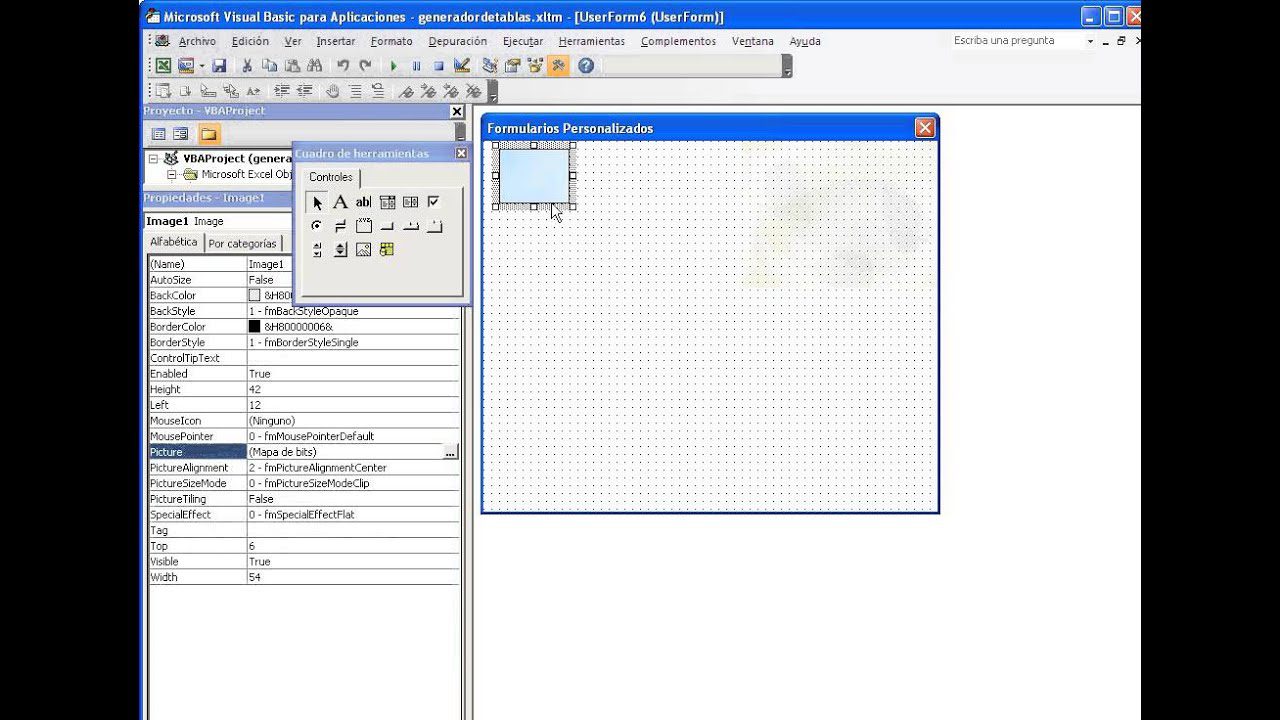The height and width of the screenshot is (720, 1280).
Task: Click the BackColor property color swatch
Action: [254, 295]
